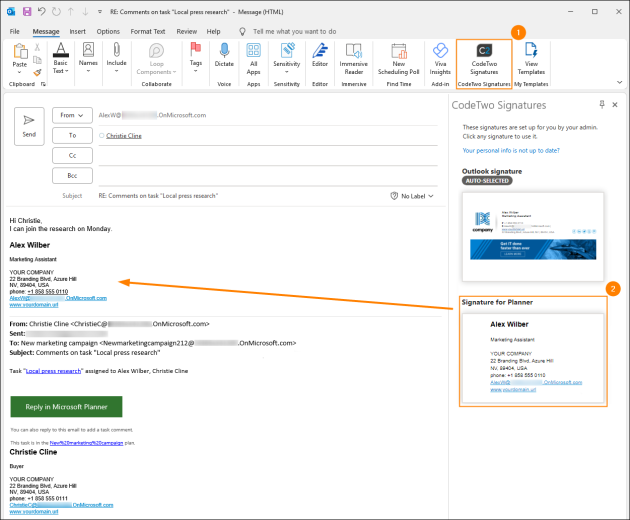Click 'Your personal info is not up to date?'

click(511, 150)
